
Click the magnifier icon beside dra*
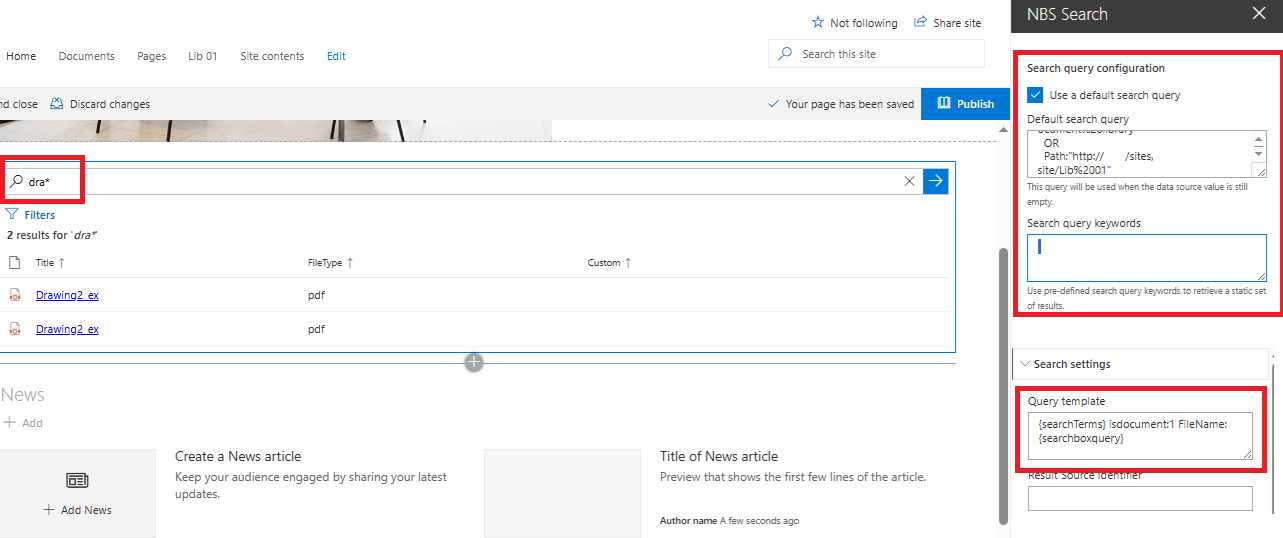click(x=17, y=182)
